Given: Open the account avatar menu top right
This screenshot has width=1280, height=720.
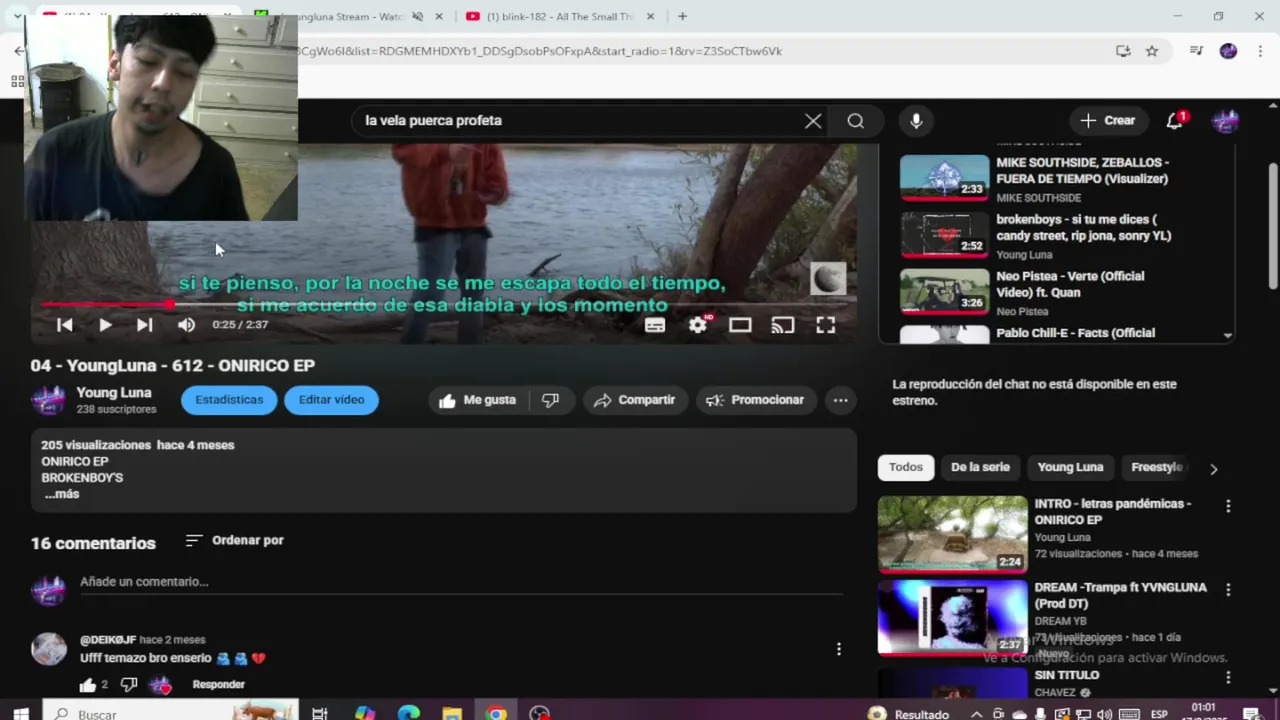Looking at the screenshot, I should (x=1226, y=121).
